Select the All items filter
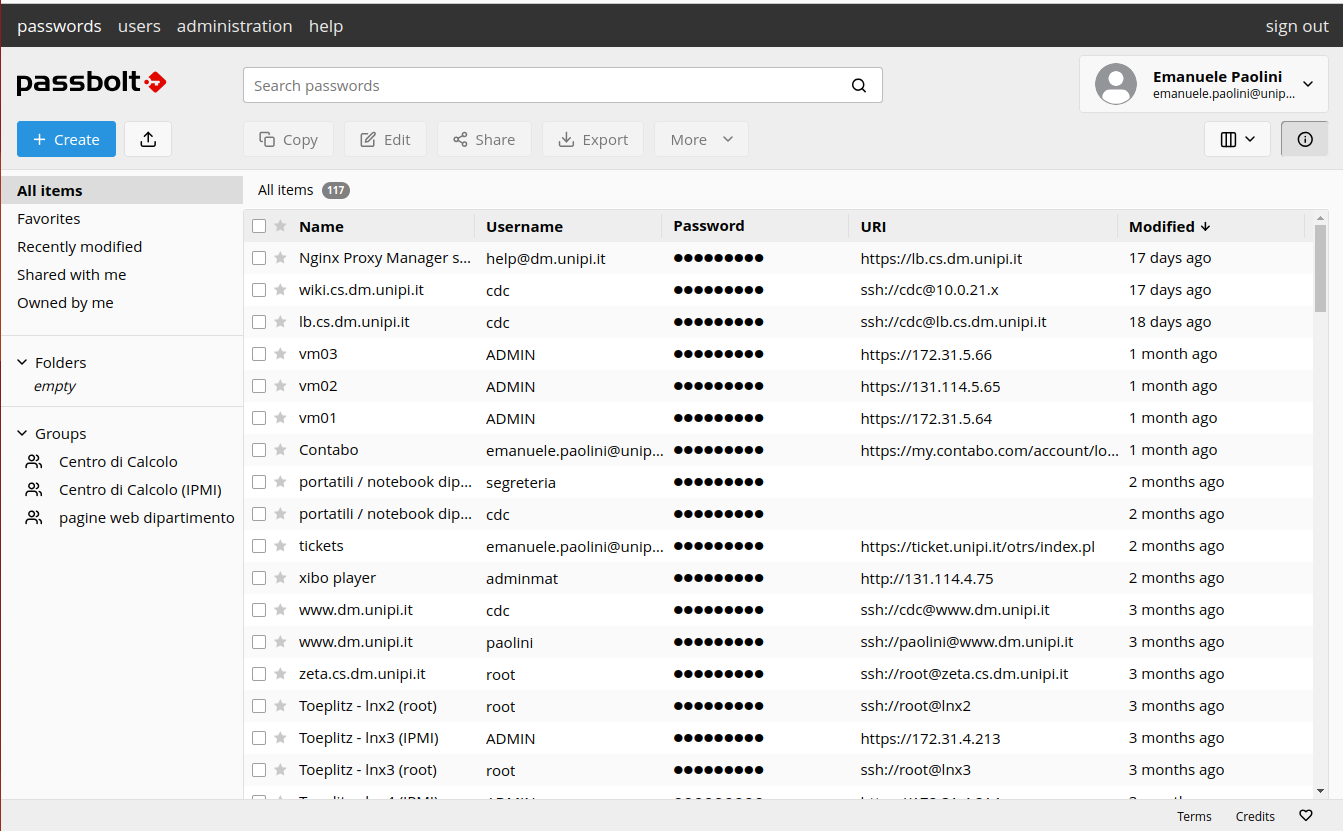This screenshot has height=831, width=1343. [121, 190]
